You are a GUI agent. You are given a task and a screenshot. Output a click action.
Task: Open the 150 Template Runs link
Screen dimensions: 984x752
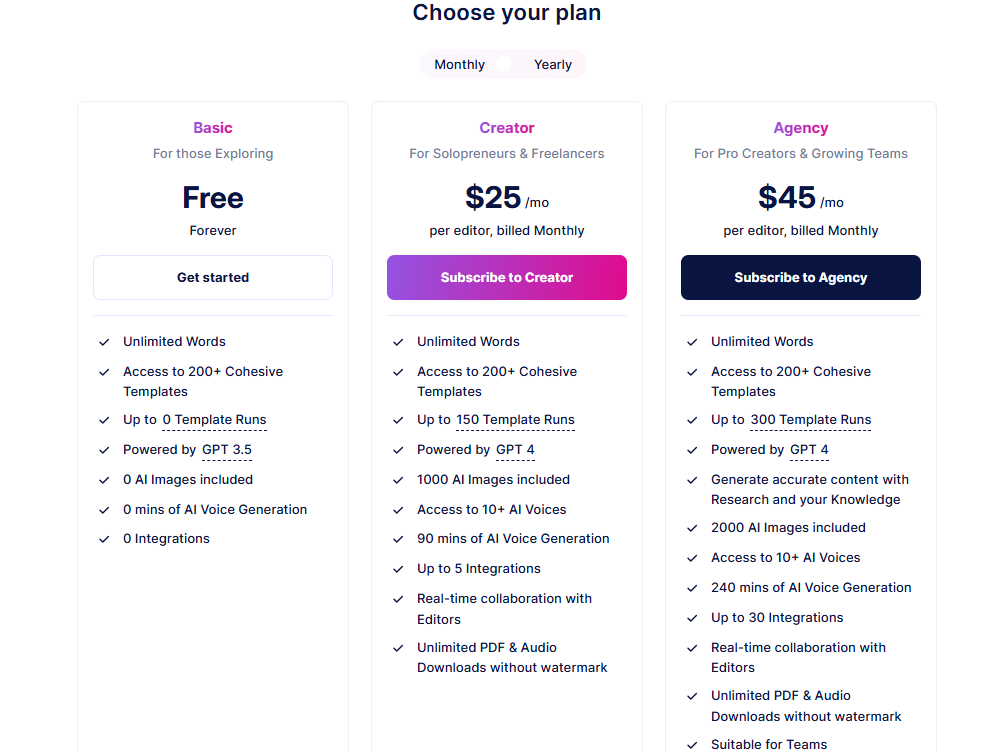coord(516,420)
